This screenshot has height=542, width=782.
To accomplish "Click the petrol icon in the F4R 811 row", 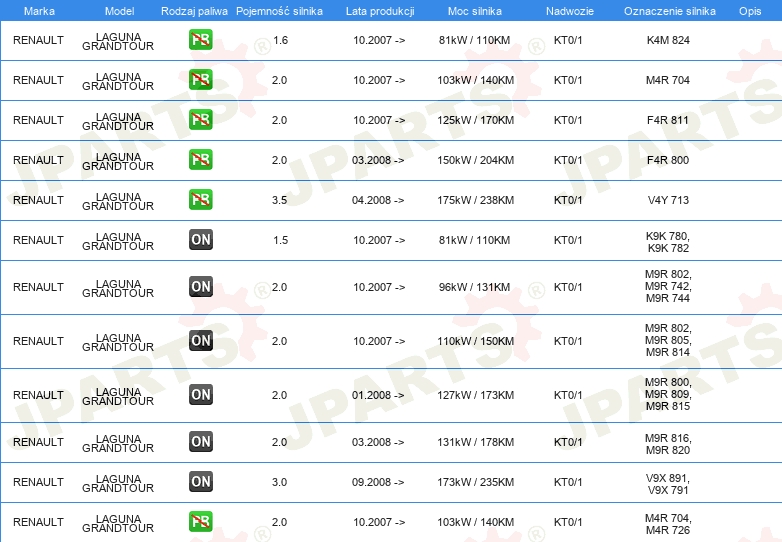I will [x=200, y=120].
